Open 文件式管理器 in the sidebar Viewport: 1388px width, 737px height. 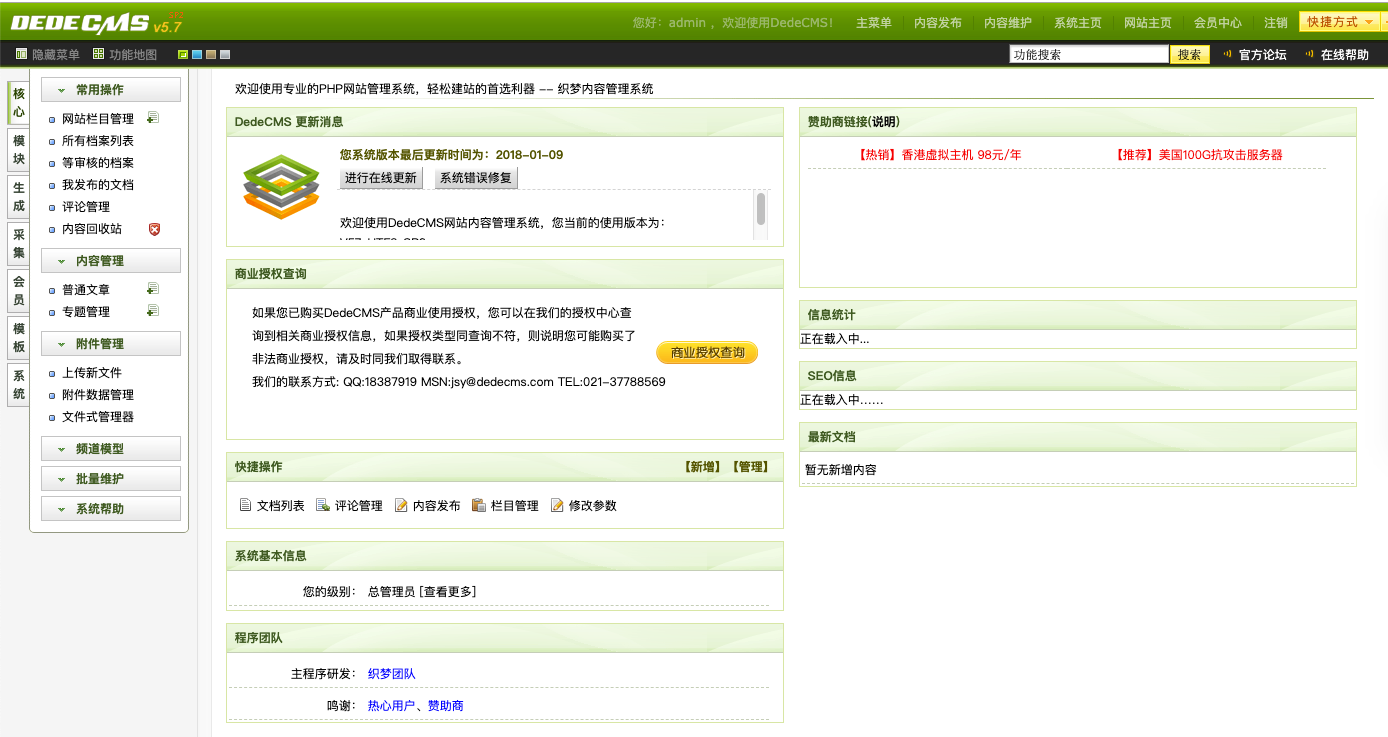click(x=98, y=417)
